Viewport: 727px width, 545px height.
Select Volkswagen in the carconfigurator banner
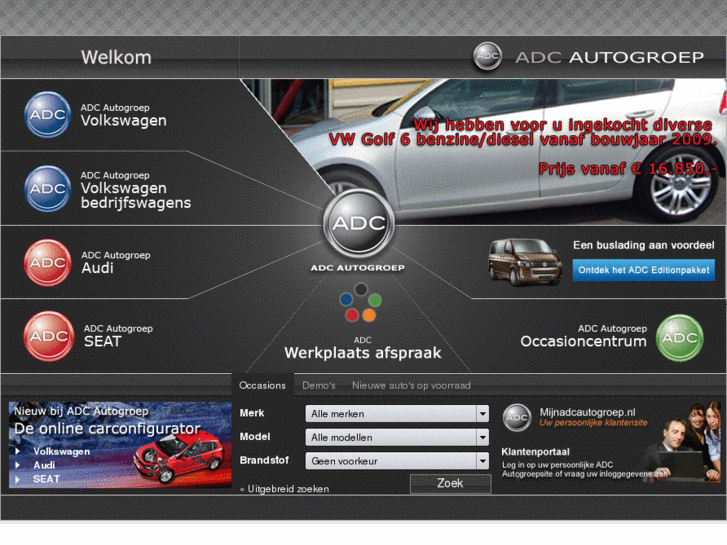(x=61, y=451)
